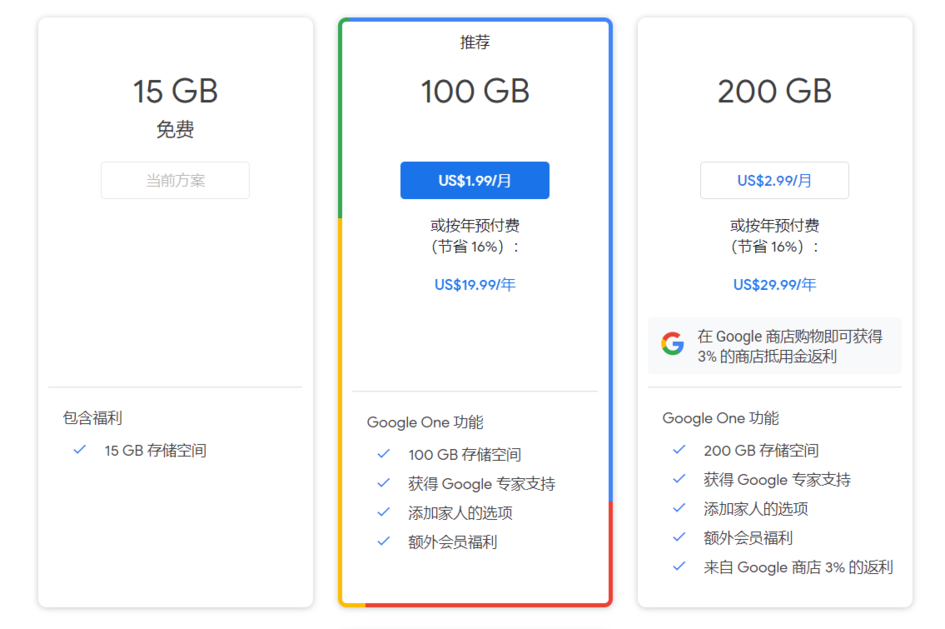The image size is (945, 629).
Task: Click checkmark next to 额外会员福利 in 200 GB plan
Action: (x=679, y=537)
